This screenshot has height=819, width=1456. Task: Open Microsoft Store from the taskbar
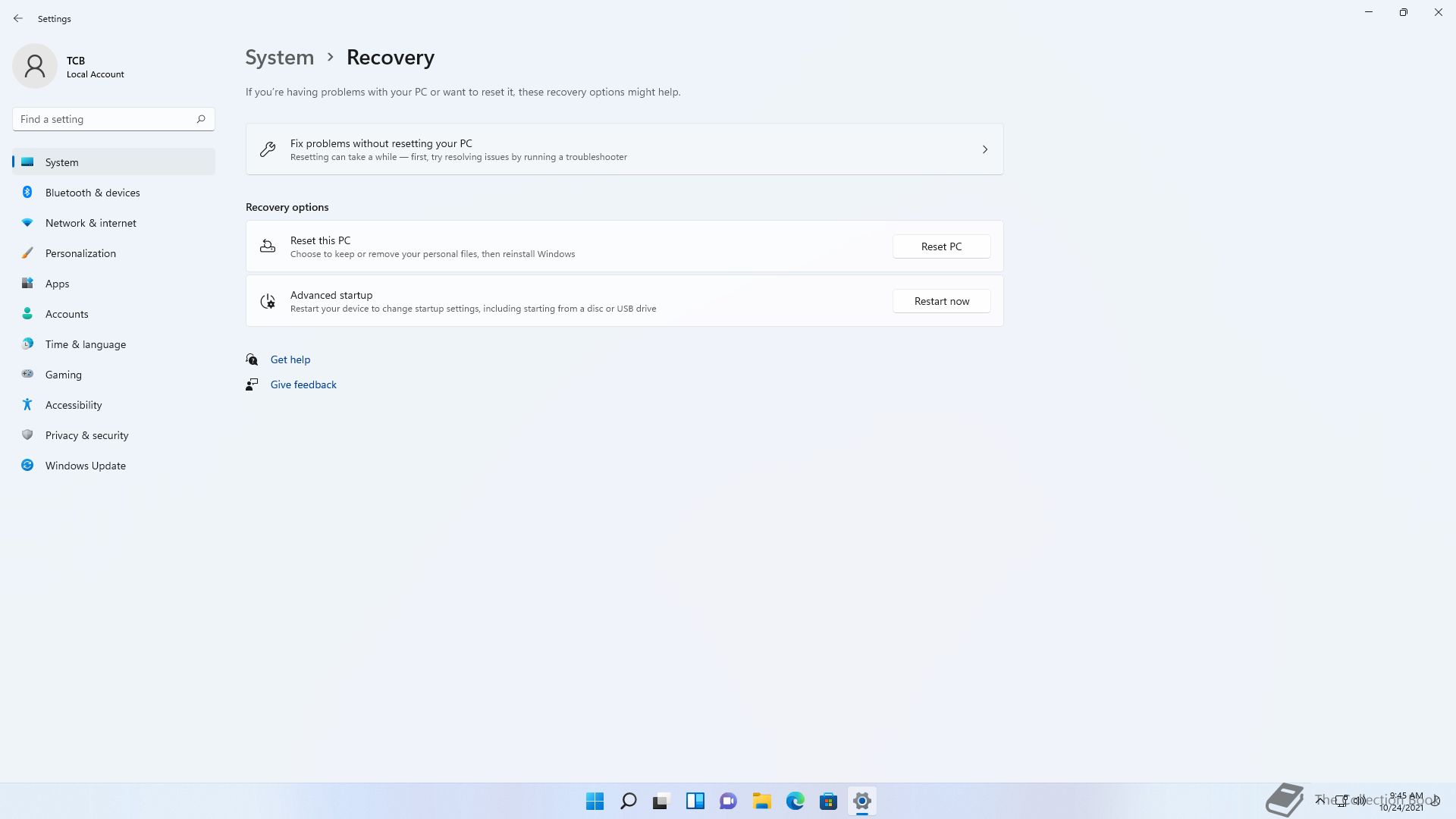click(828, 801)
